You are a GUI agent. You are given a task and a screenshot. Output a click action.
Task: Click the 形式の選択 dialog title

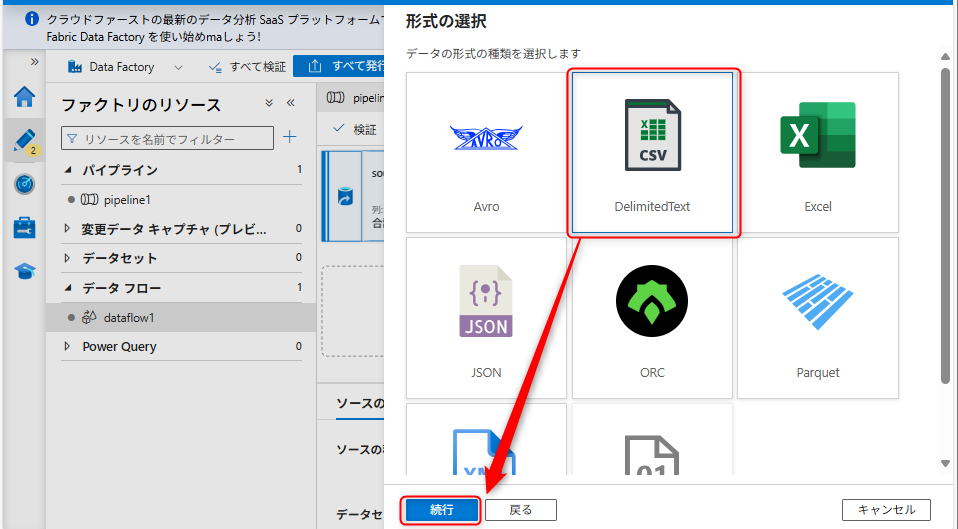(446, 22)
